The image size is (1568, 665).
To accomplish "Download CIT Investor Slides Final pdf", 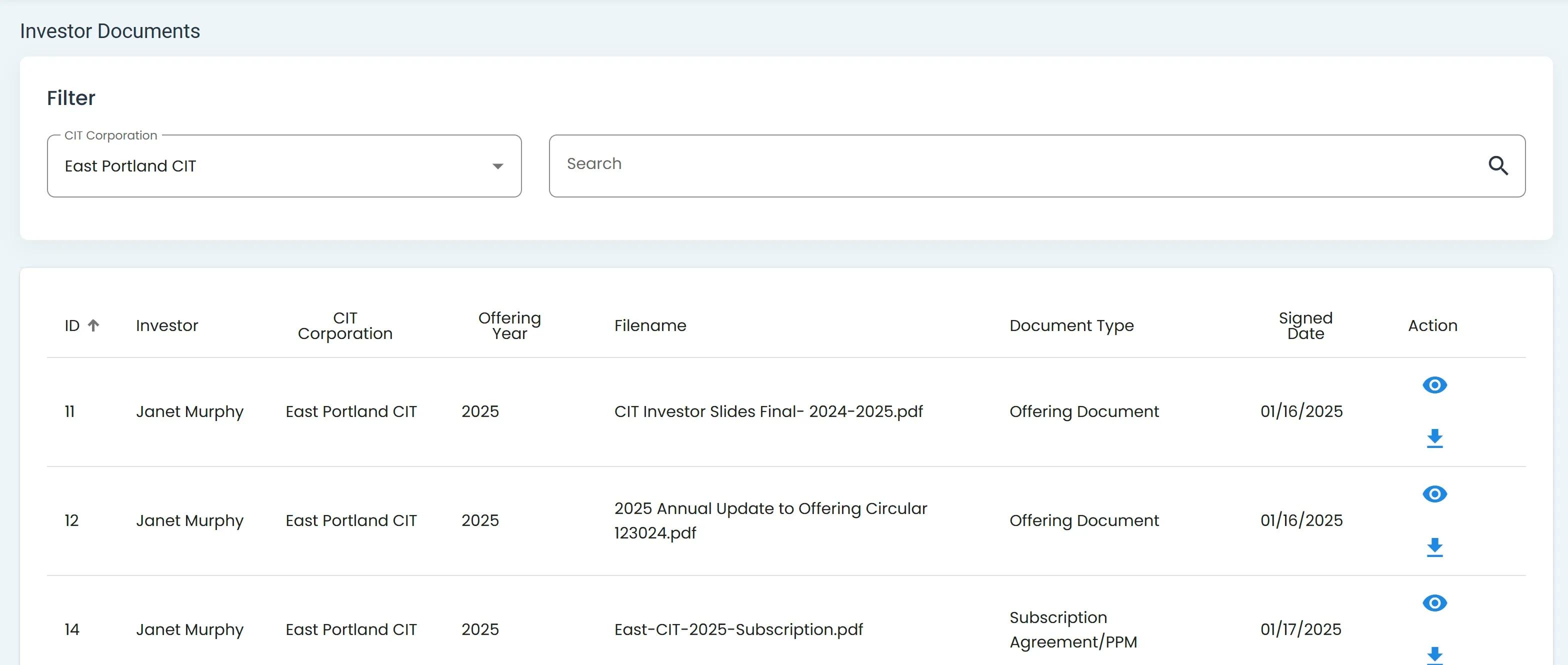I will (x=1434, y=438).
